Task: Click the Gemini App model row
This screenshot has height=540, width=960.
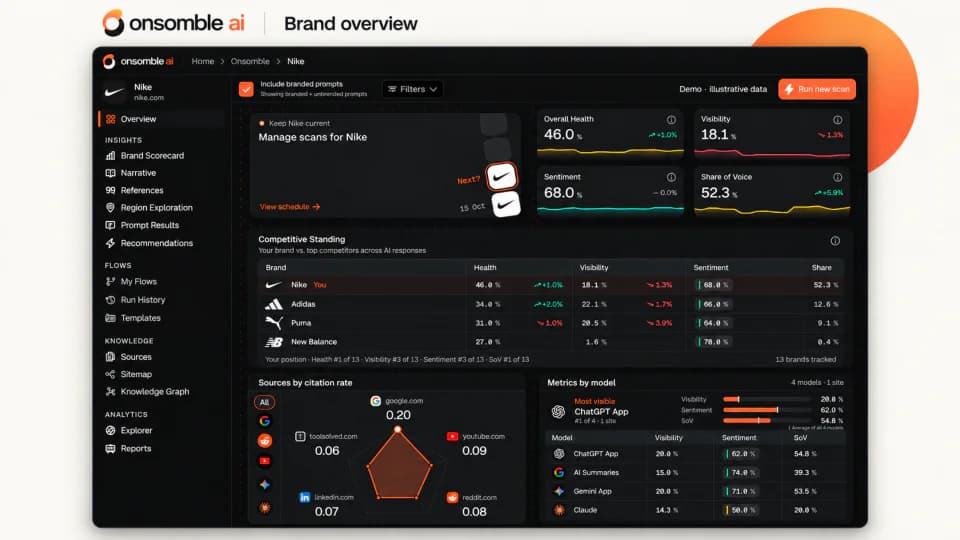Action: (695, 492)
